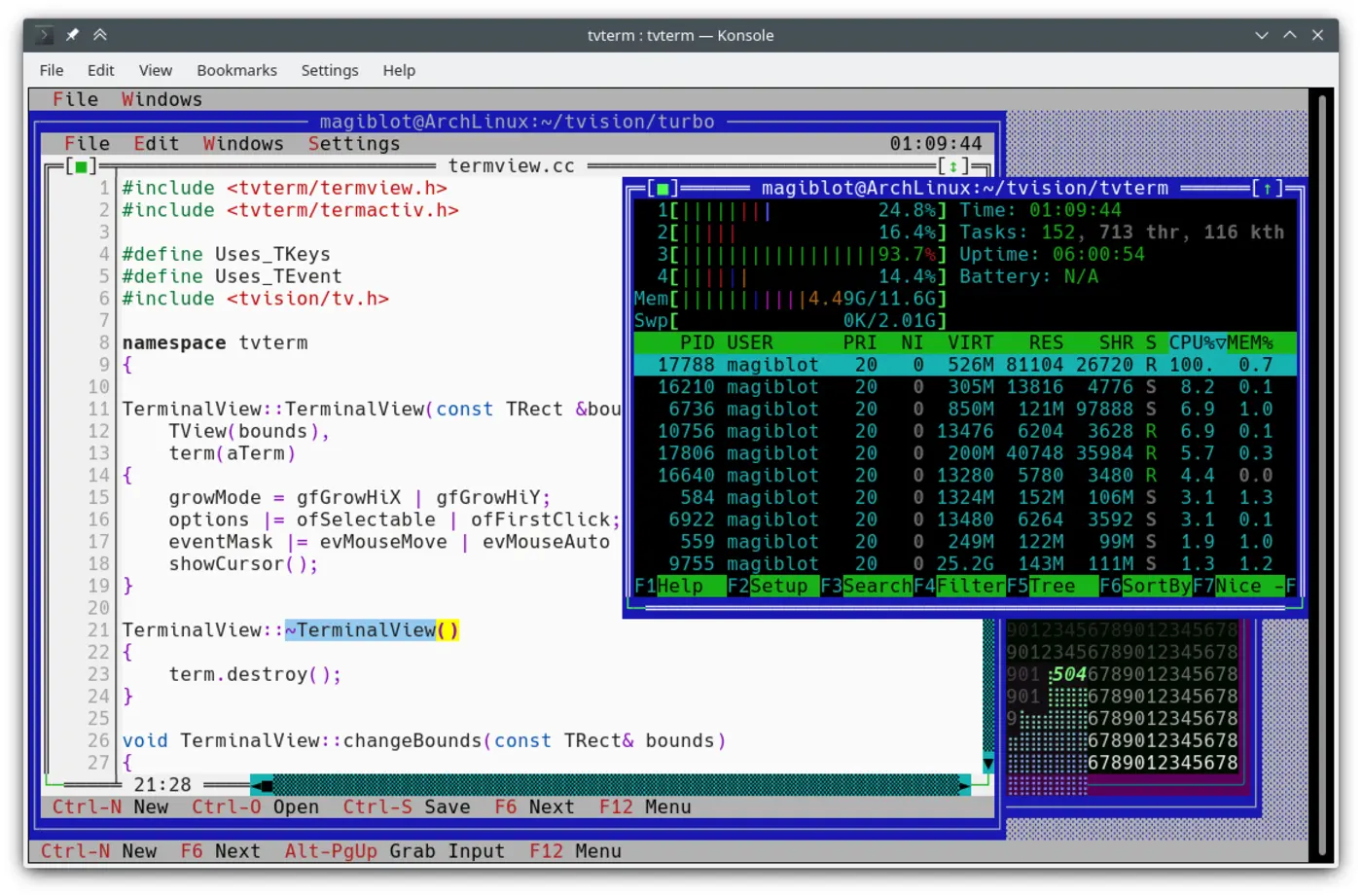The width and height of the screenshot is (1362, 896).
Task: Open the SortBy menu via F6 in htop
Action: point(1148,586)
